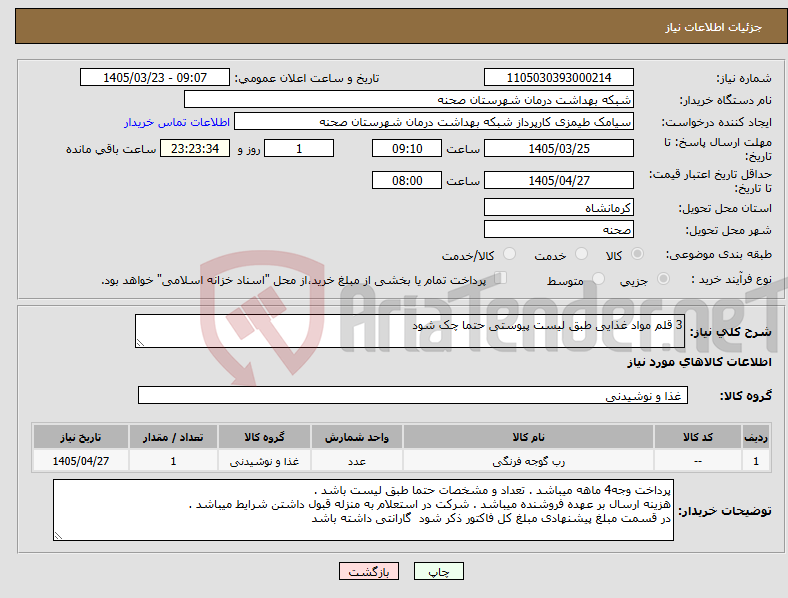Screen dimensions: 788x598
Task: Click the عدد unit cell
Action: point(357,460)
